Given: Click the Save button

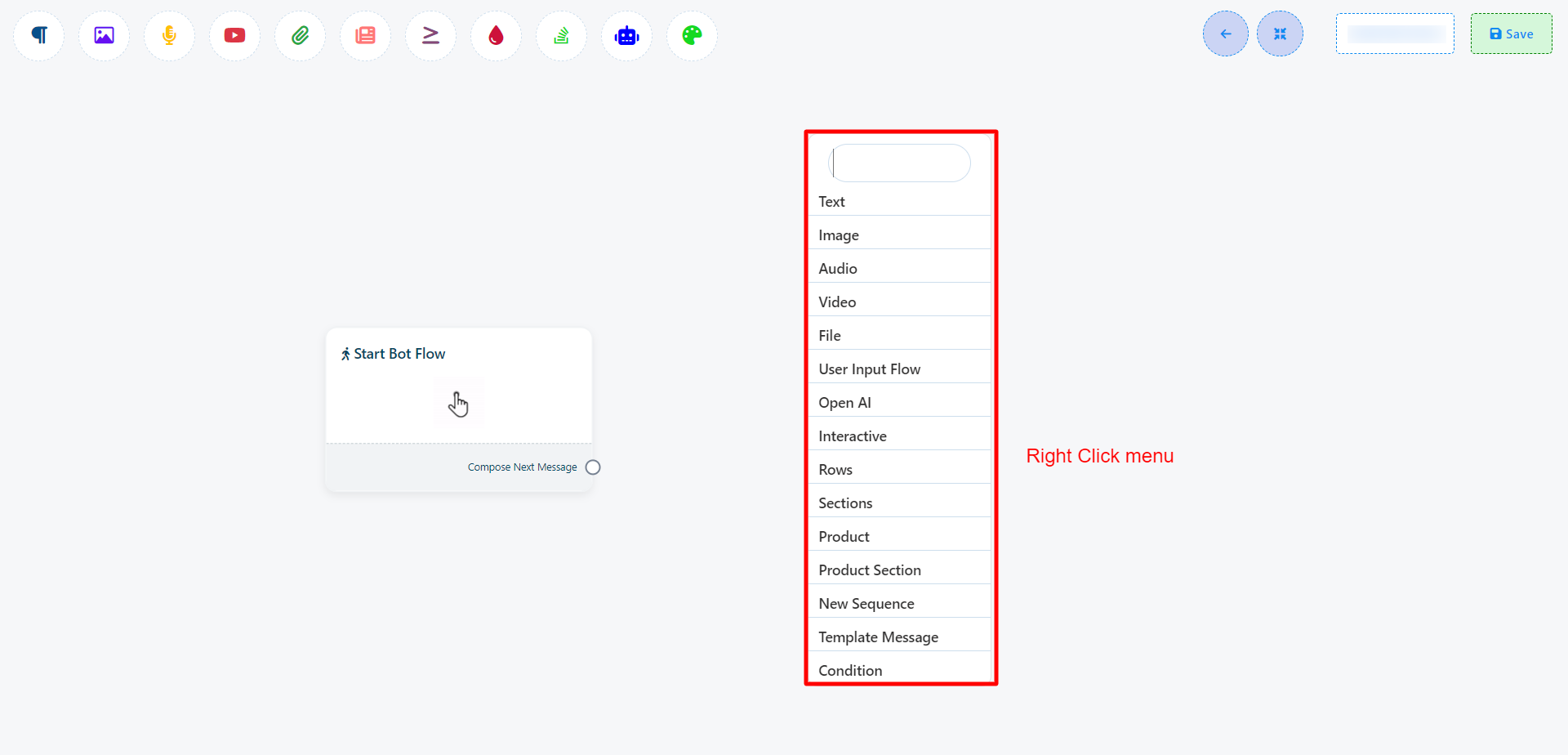Looking at the screenshot, I should pos(1511,34).
